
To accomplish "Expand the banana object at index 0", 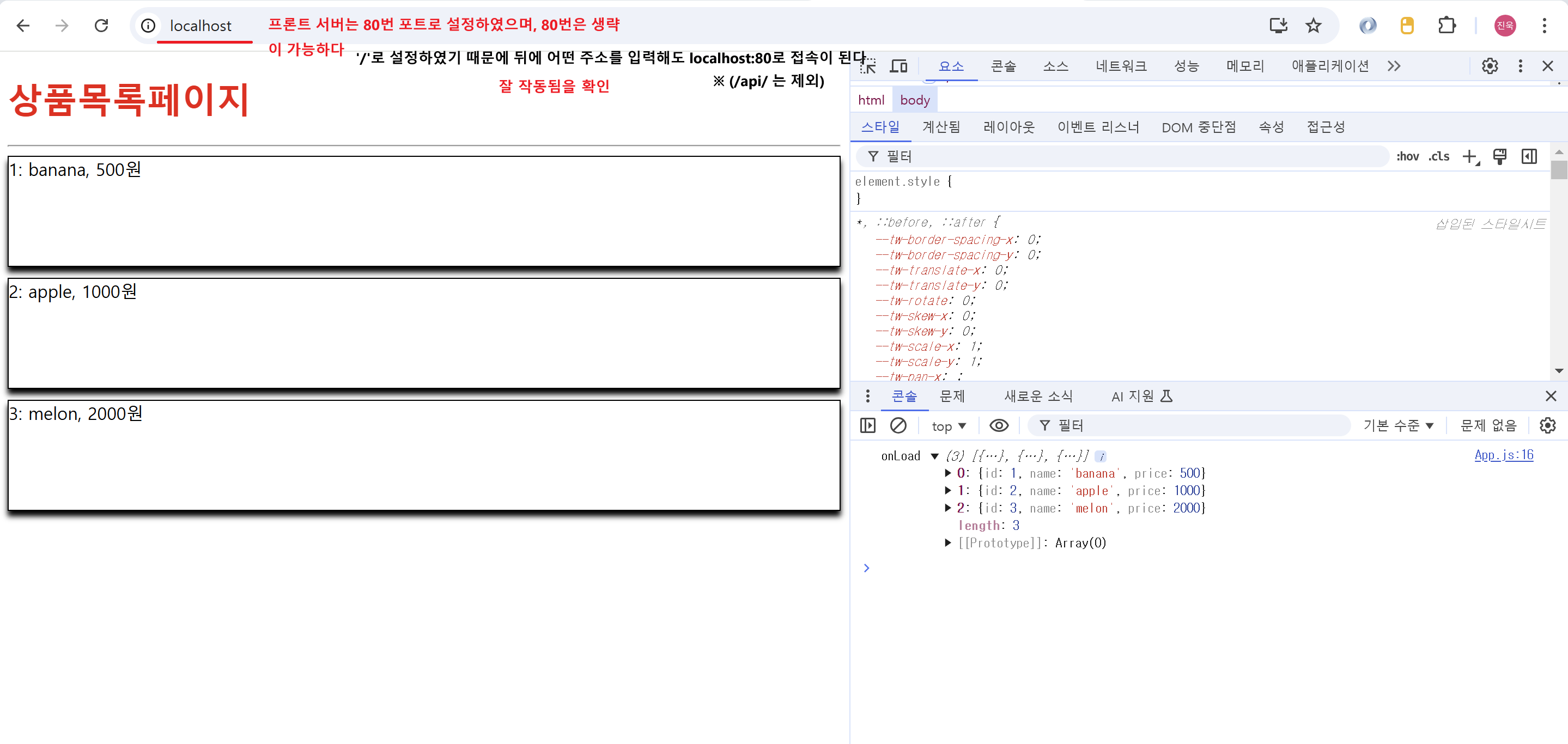I will point(948,473).
